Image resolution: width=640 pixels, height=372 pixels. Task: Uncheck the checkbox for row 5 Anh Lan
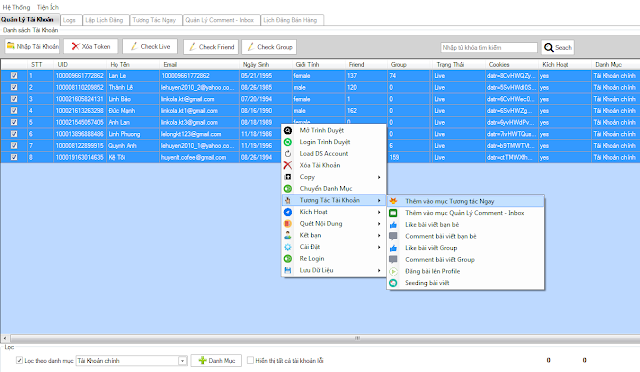[14, 122]
